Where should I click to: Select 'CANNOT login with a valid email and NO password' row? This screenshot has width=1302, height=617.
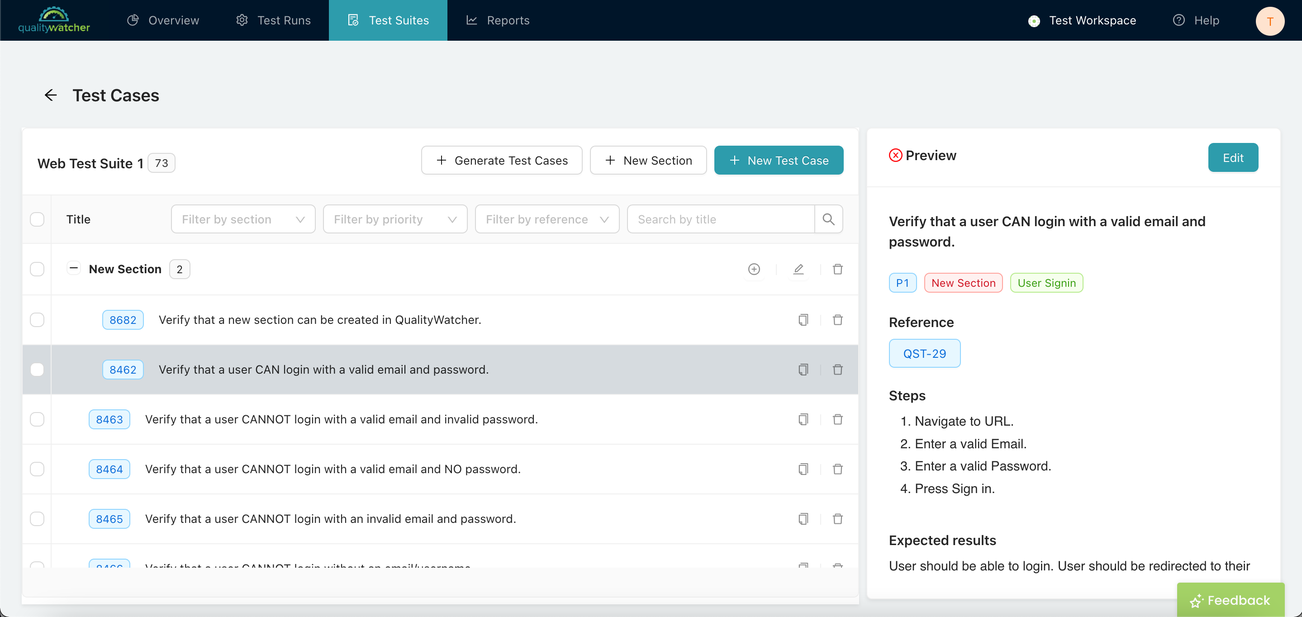tap(440, 469)
